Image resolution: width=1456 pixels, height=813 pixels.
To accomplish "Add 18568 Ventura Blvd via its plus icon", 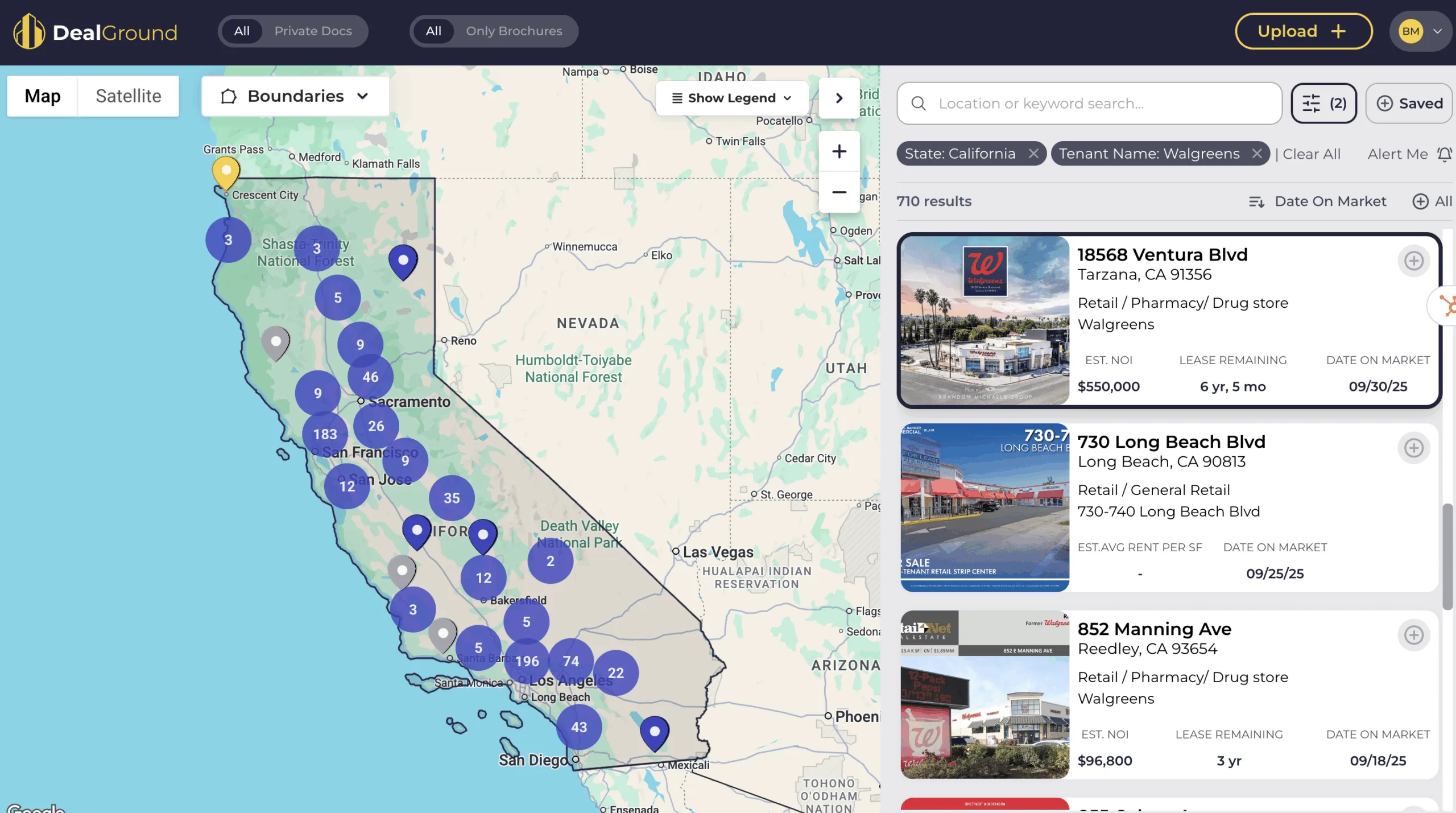I will point(1414,261).
